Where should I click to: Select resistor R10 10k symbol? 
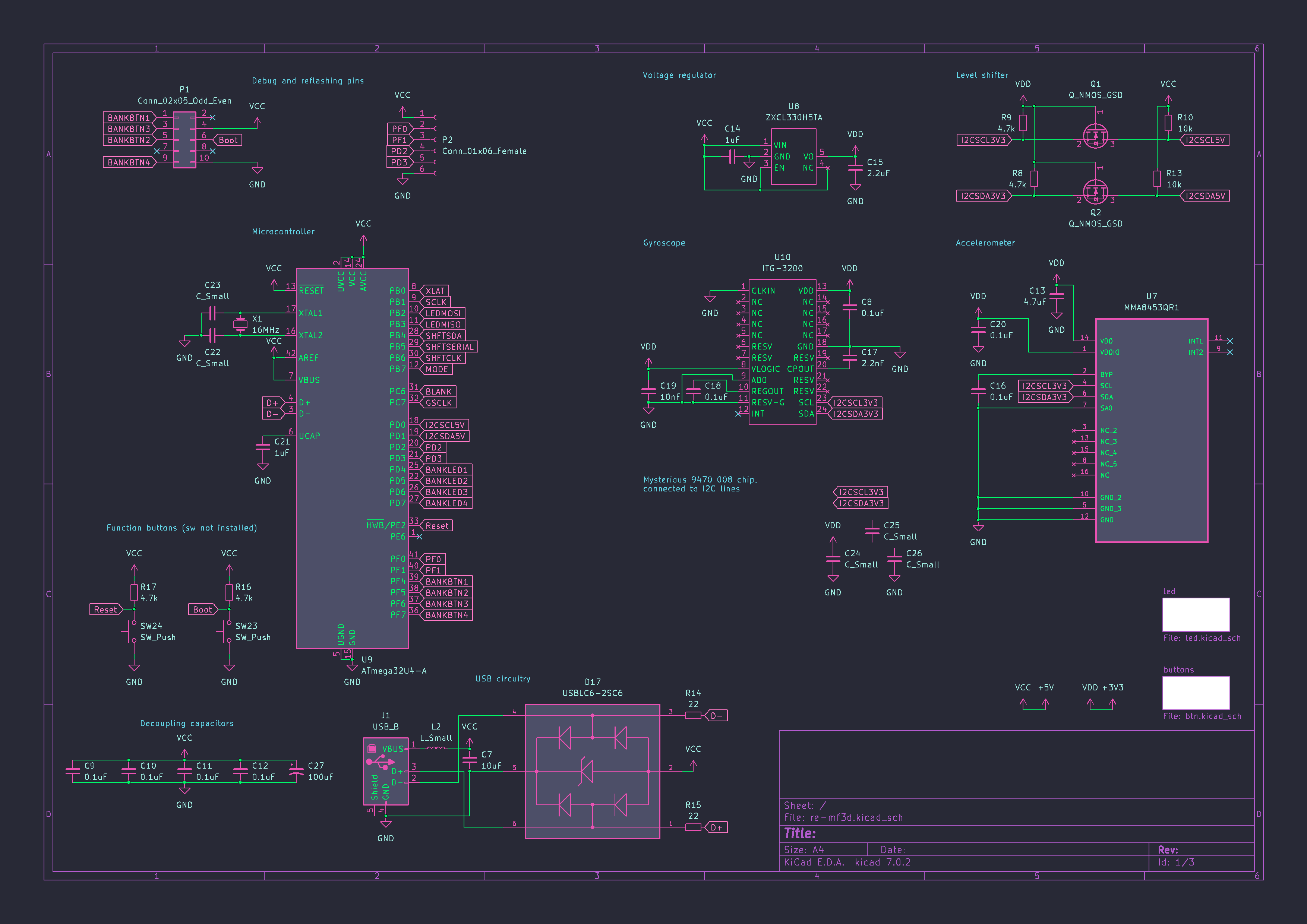point(1168,123)
